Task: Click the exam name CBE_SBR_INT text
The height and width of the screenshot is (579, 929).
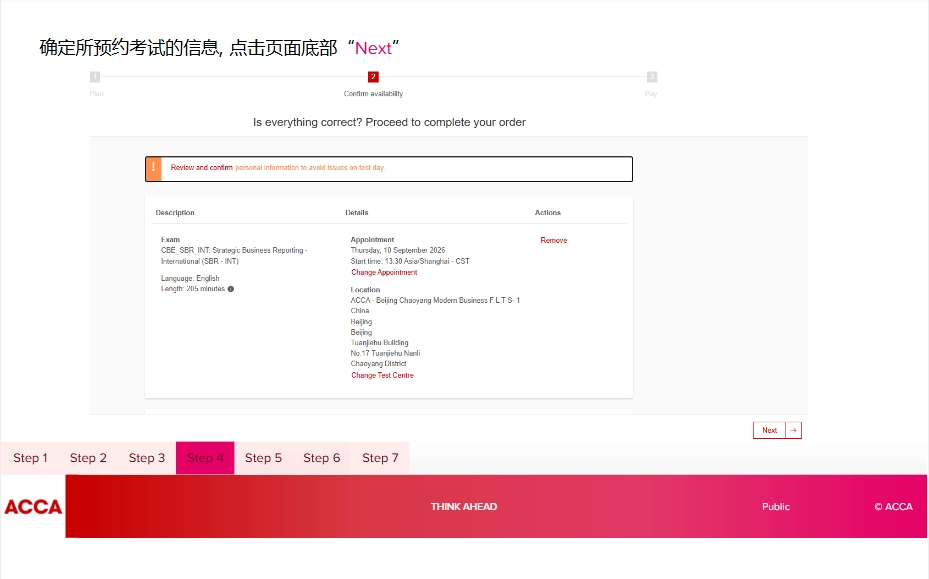Action: (x=234, y=256)
